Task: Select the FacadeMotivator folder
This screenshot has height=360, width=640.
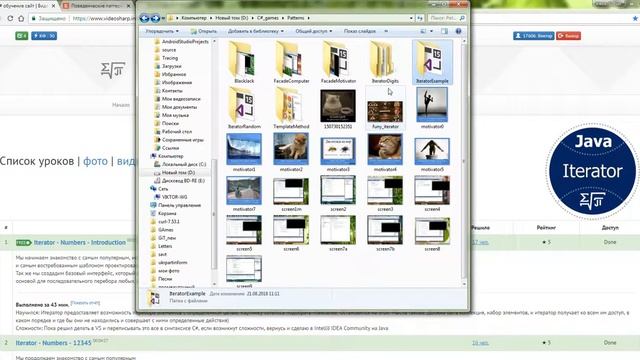Action: click(x=338, y=62)
